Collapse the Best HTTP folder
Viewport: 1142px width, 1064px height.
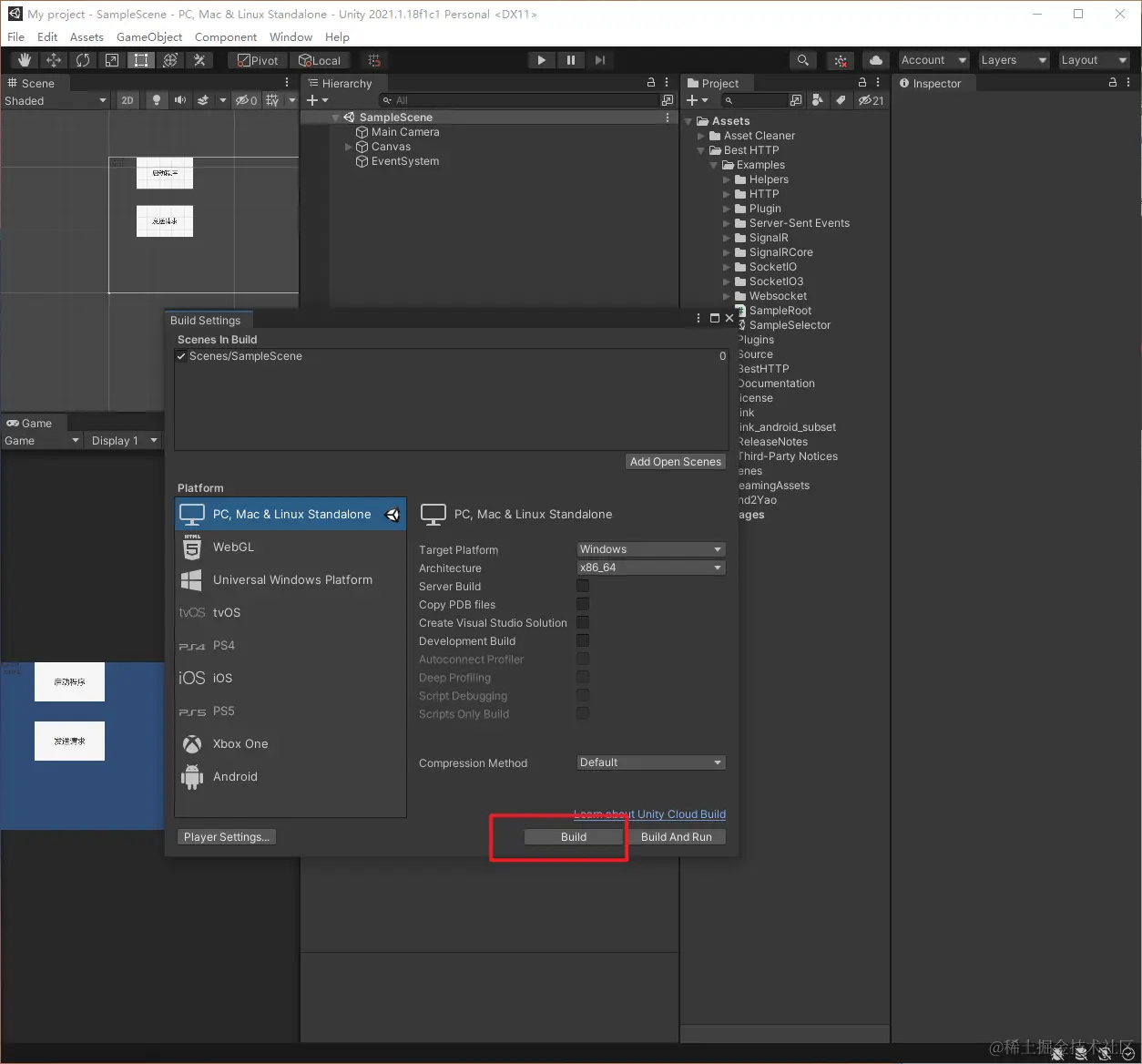tap(701, 150)
